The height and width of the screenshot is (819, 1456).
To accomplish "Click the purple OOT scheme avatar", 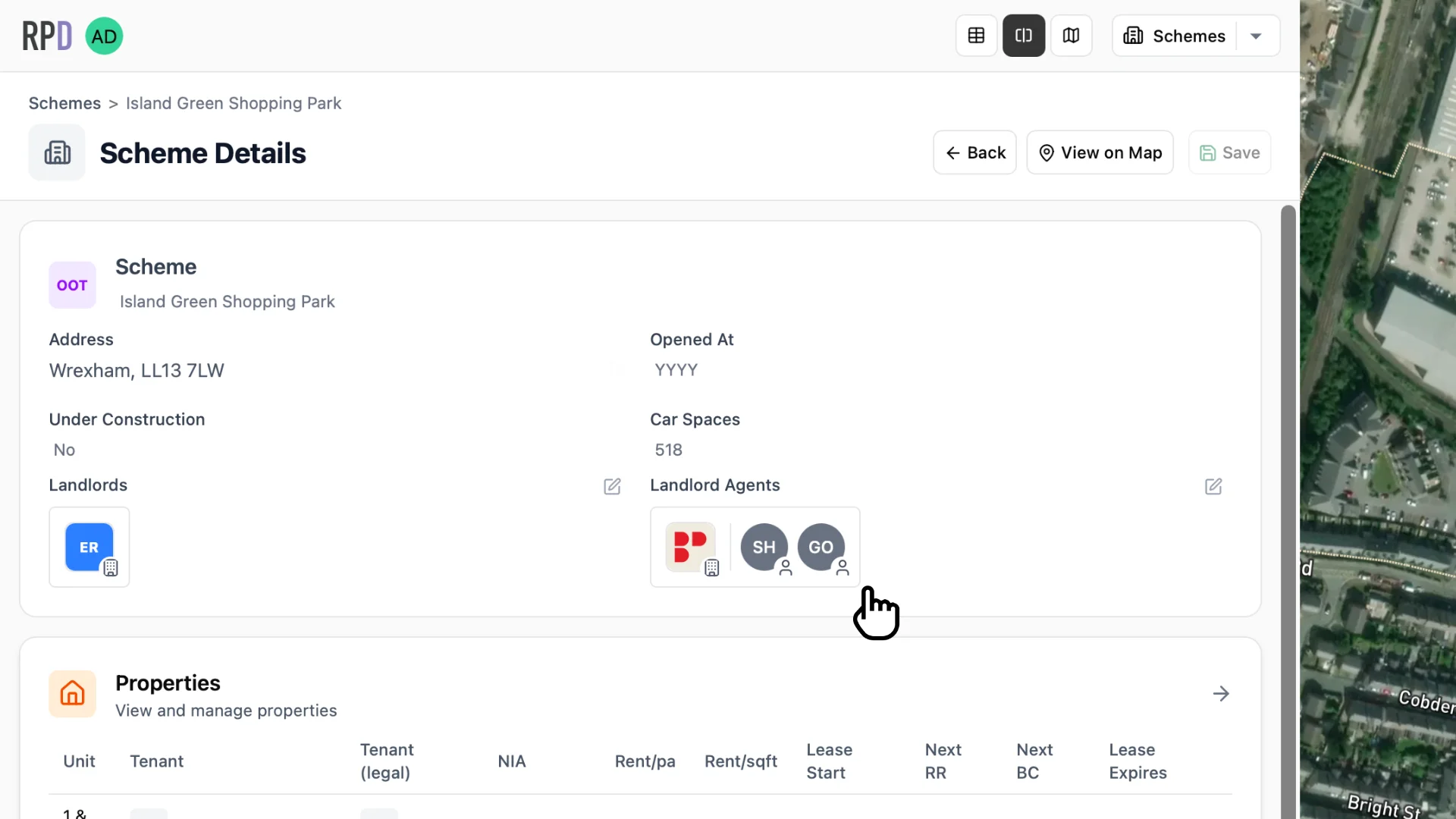I will click(x=72, y=284).
